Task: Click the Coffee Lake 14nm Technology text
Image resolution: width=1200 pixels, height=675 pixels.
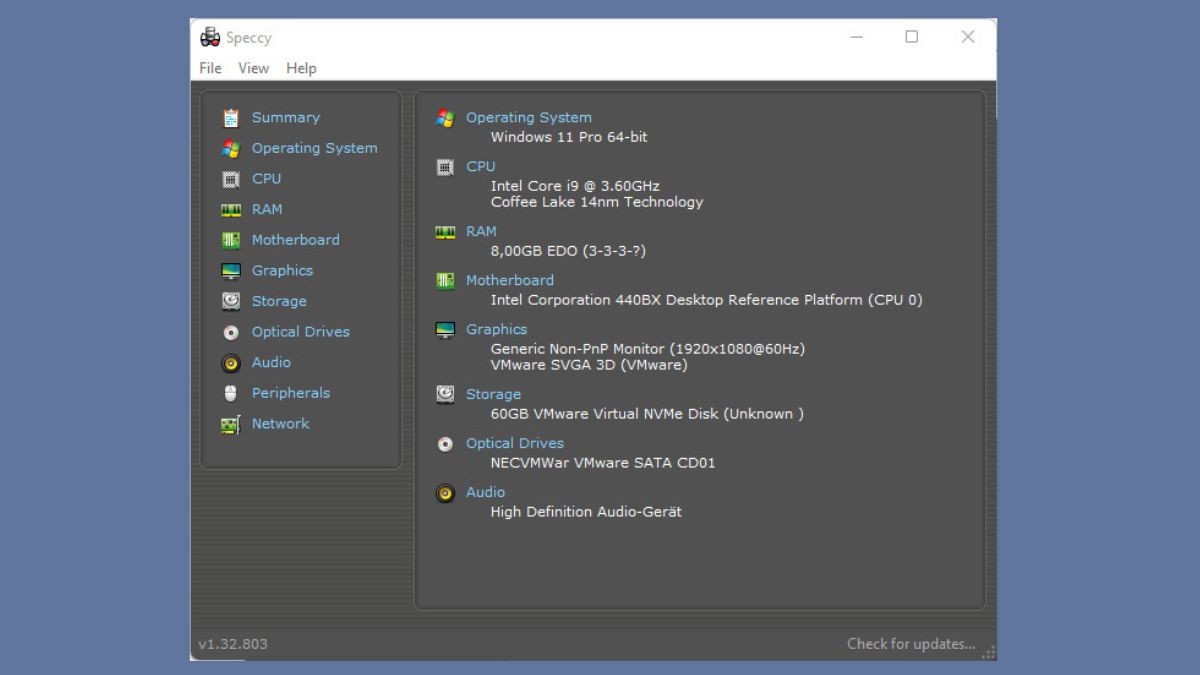Action: pos(597,202)
